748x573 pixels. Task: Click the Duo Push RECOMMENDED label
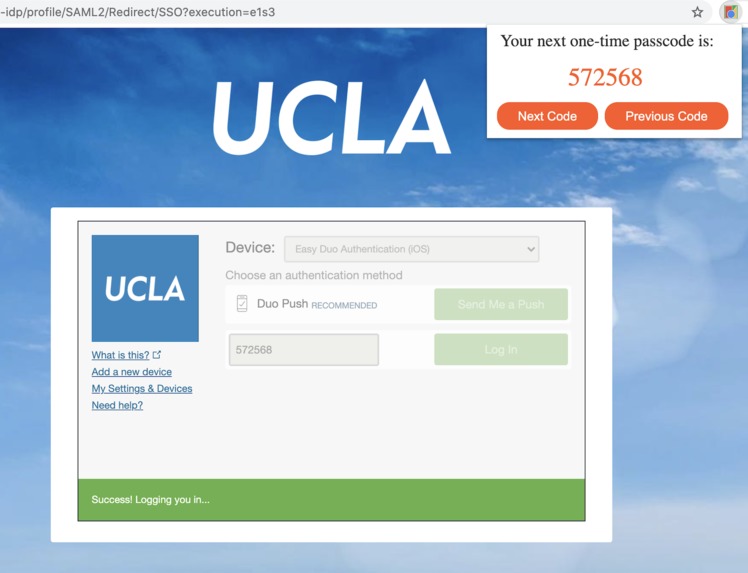(317, 304)
